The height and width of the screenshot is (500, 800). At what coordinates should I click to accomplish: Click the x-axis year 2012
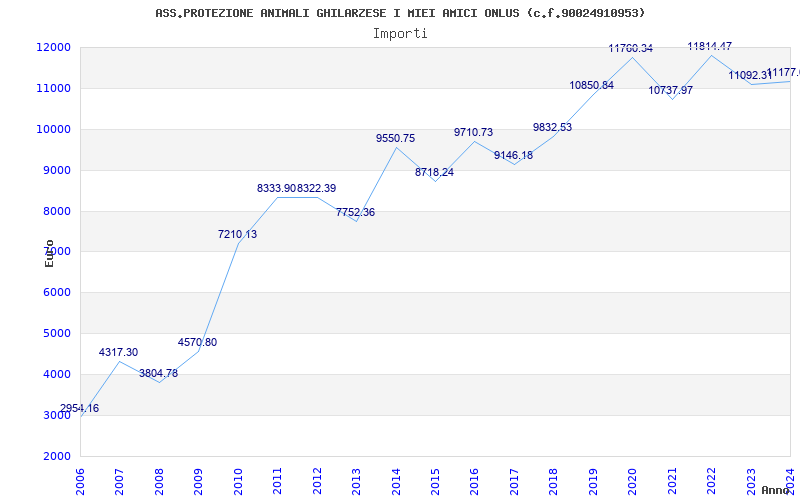point(317,481)
